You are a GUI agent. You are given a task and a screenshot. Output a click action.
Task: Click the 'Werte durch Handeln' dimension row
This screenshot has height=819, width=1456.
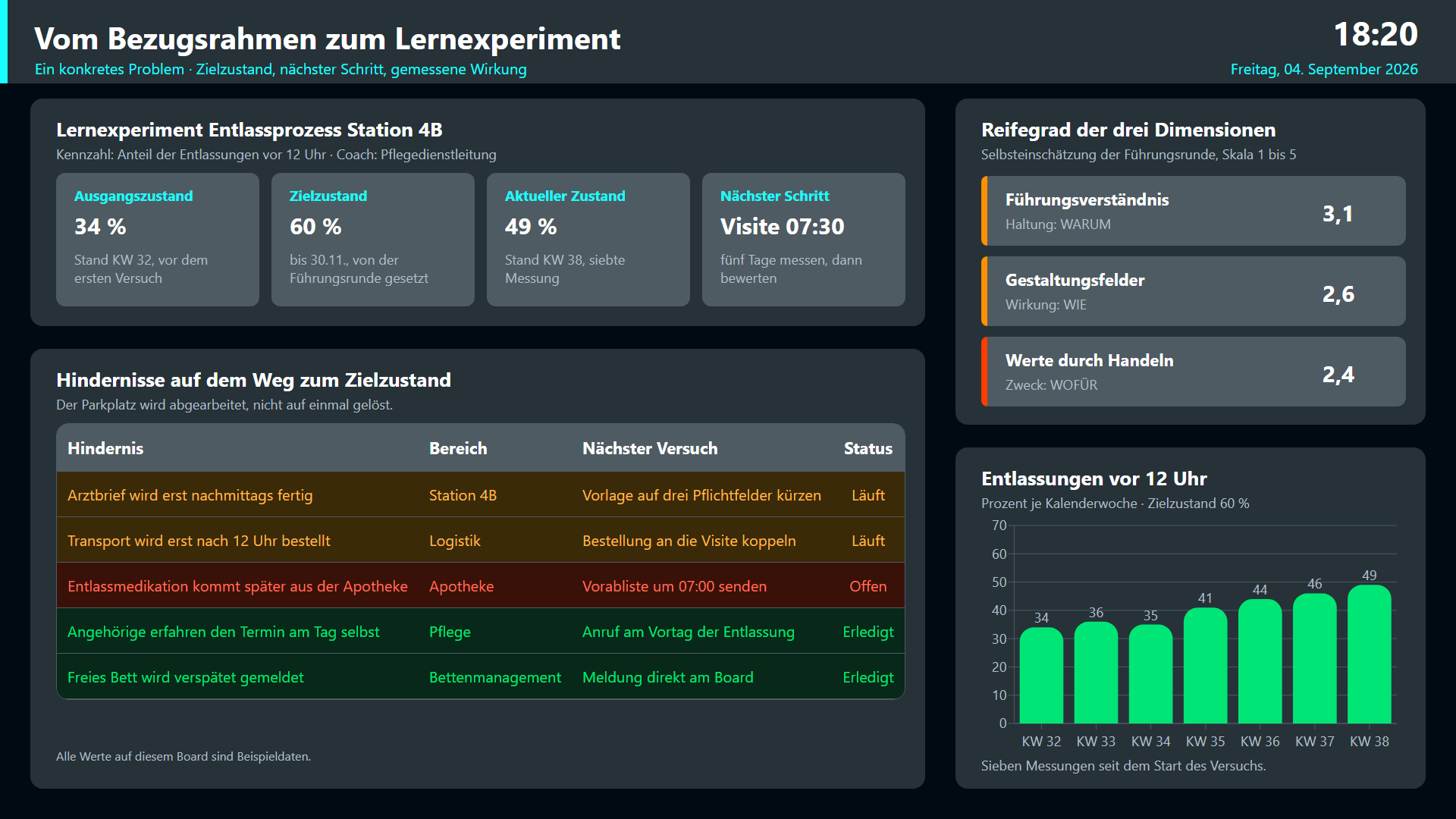click(x=1194, y=372)
